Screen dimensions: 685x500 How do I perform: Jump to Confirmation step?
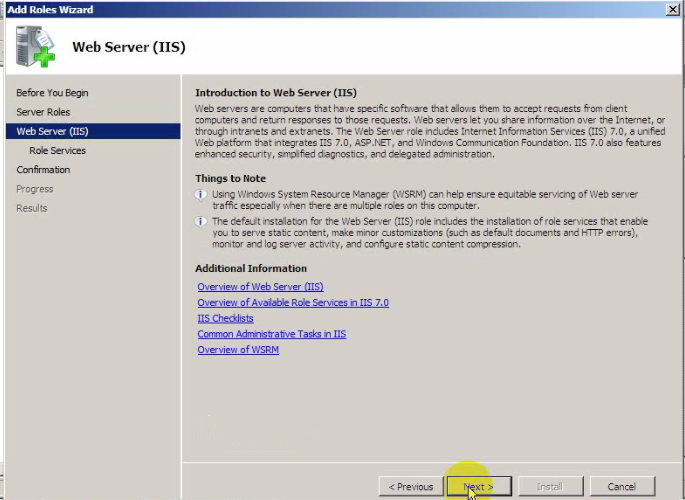pos(43,169)
